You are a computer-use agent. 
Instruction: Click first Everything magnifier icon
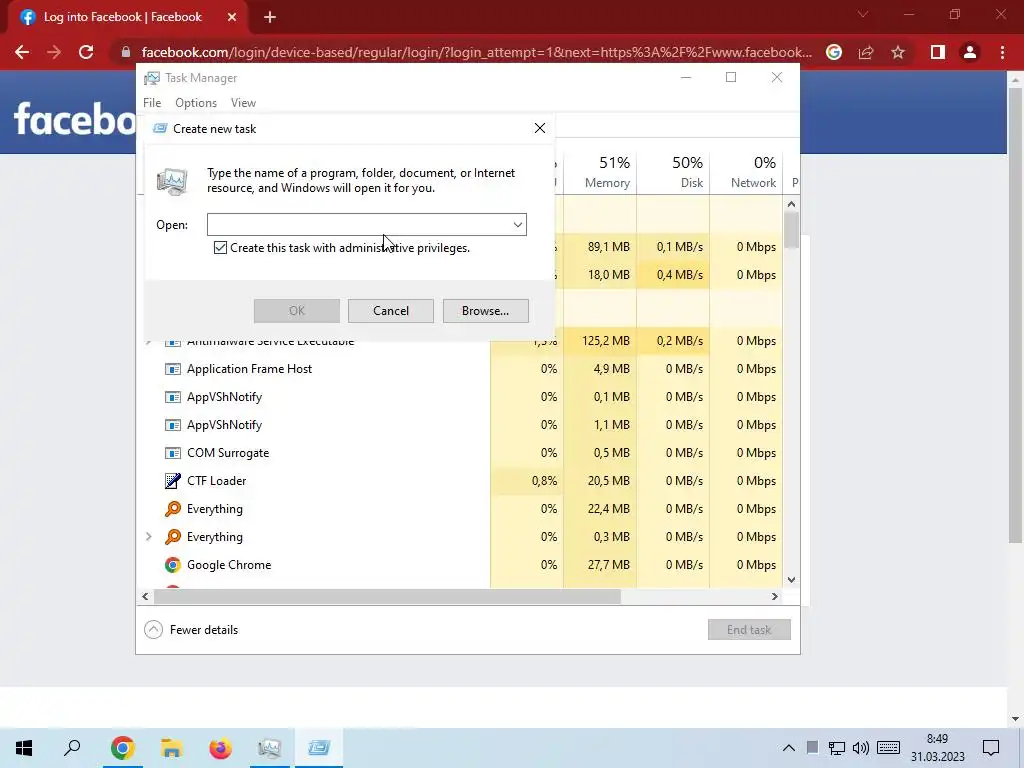[x=172, y=509]
